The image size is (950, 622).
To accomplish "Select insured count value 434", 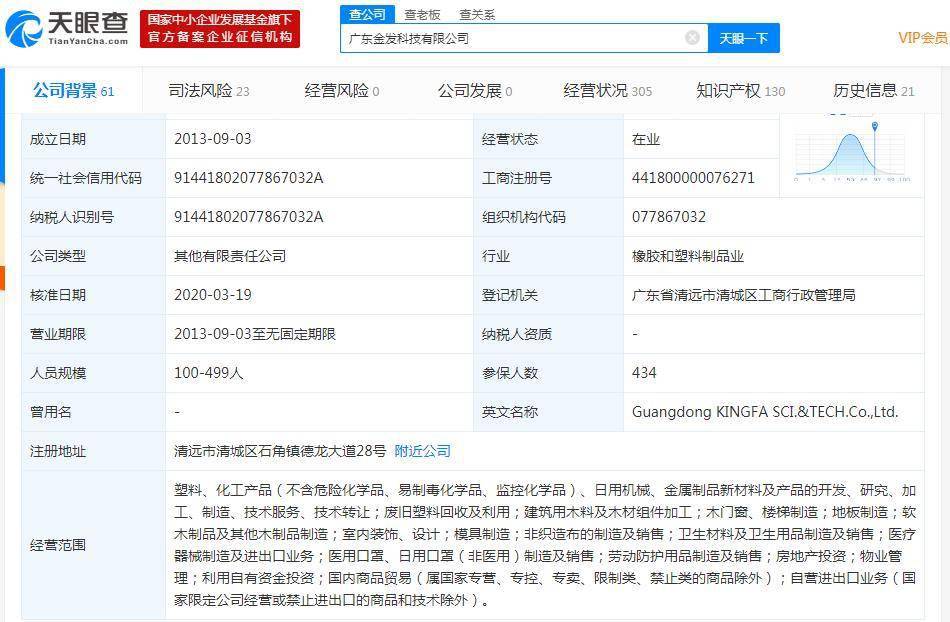I will (644, 373).
